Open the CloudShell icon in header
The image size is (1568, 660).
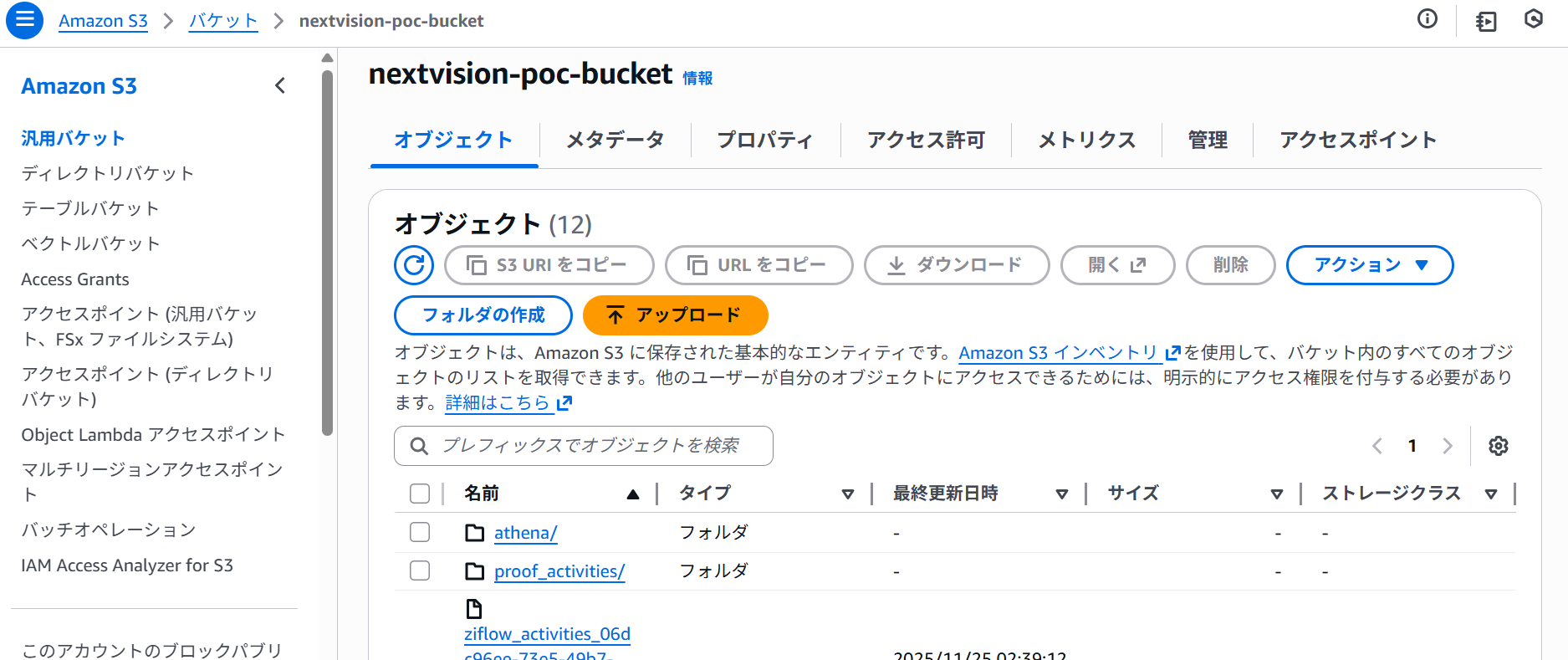pyautogui.click(x=1486, y=21)
